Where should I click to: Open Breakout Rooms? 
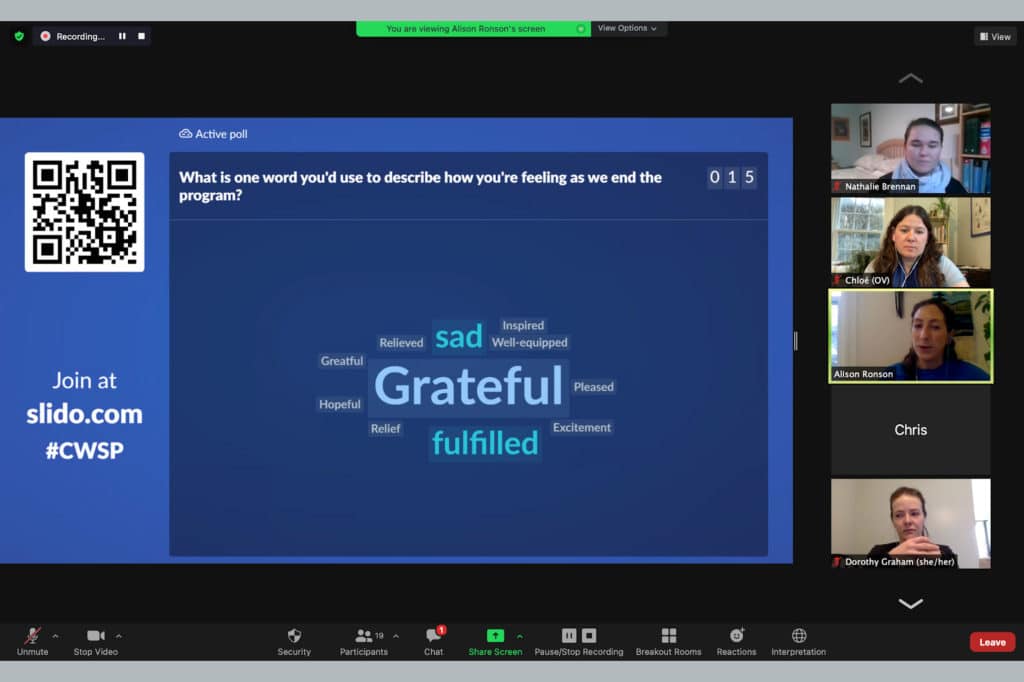pyautogui.click(x=668, y=636)
